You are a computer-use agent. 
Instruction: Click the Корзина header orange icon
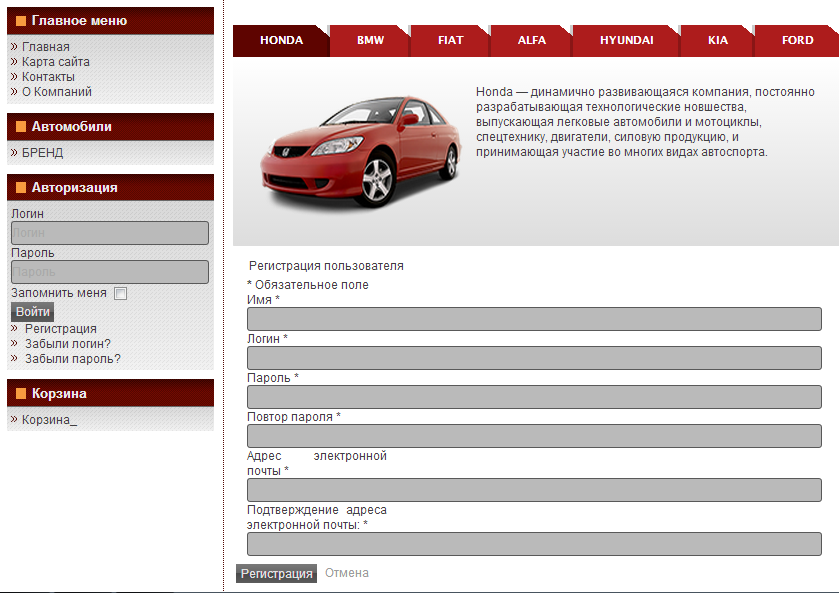[x=21, y=393]
